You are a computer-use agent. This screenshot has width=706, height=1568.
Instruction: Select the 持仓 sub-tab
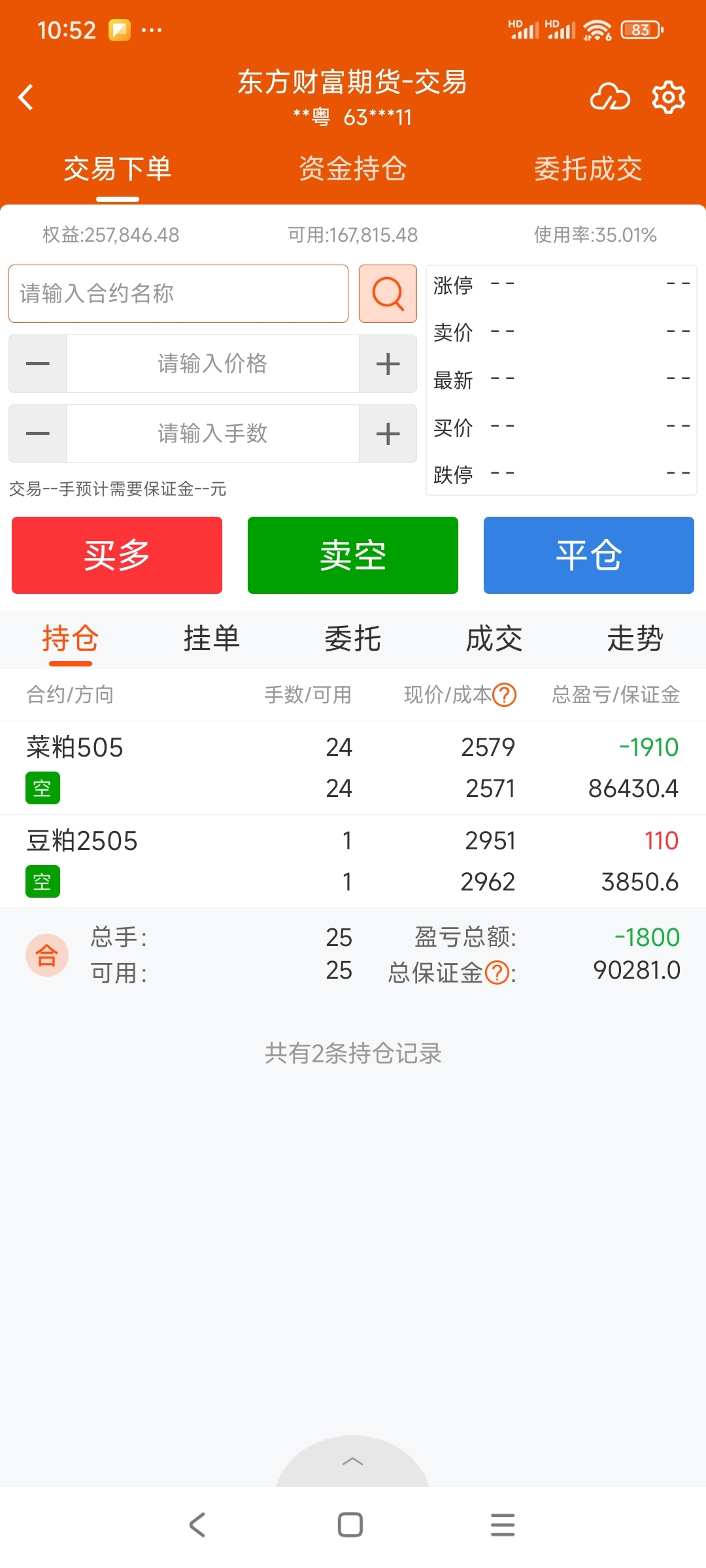click(71, 639)
